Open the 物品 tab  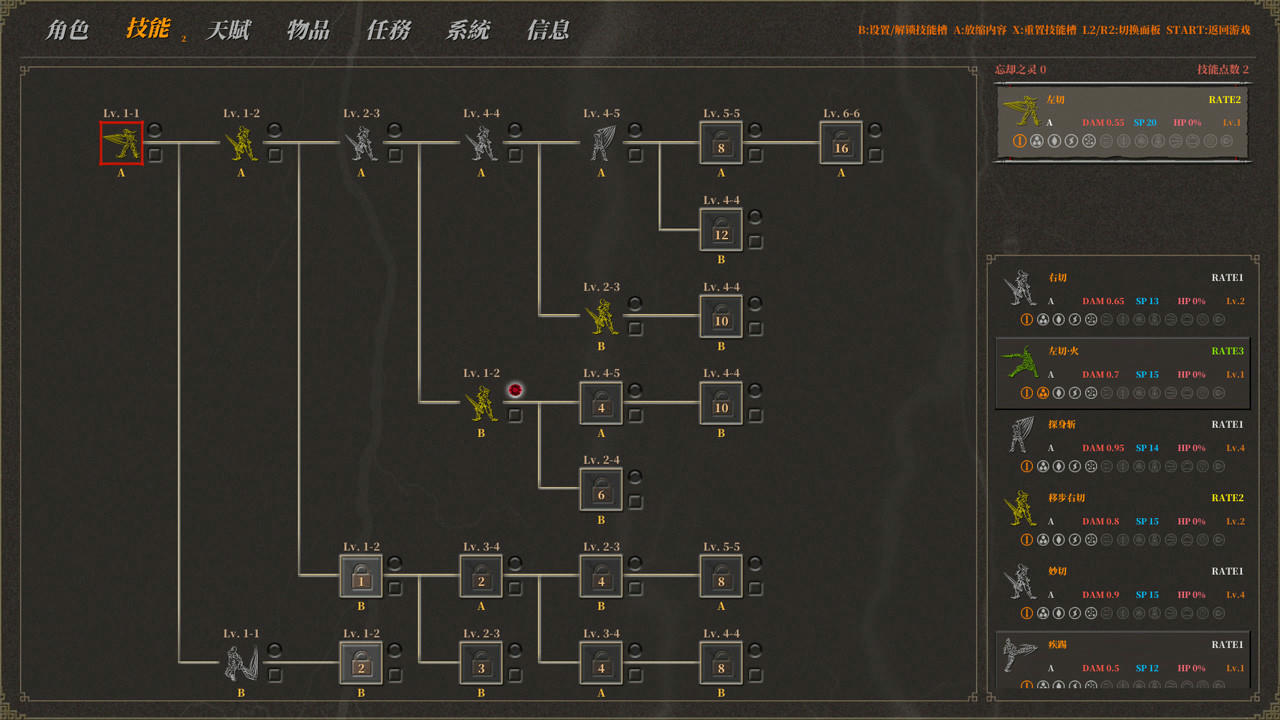[x=308, y=30]
